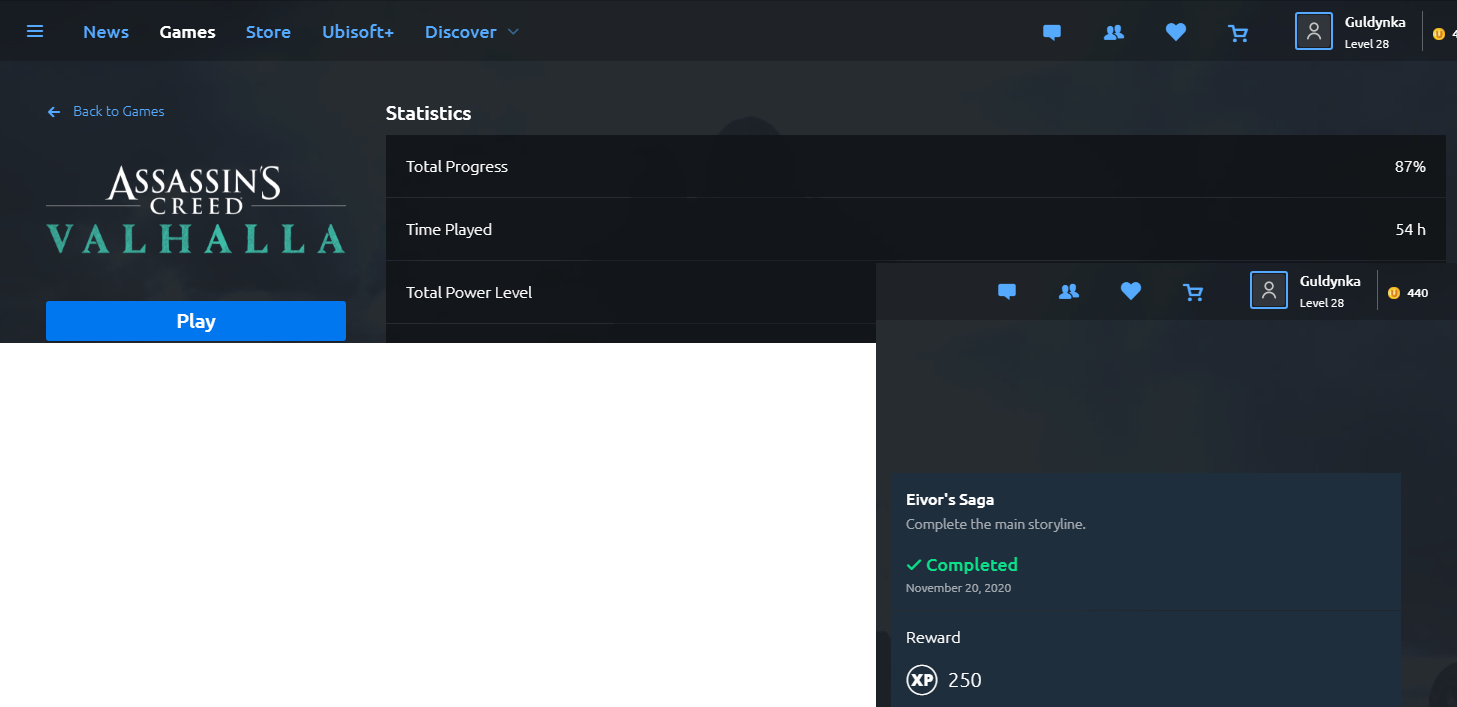This screenshot has height=707, width=1457.
Task: Click Level 28 in main top bar
Action: tap(1367, 44)
